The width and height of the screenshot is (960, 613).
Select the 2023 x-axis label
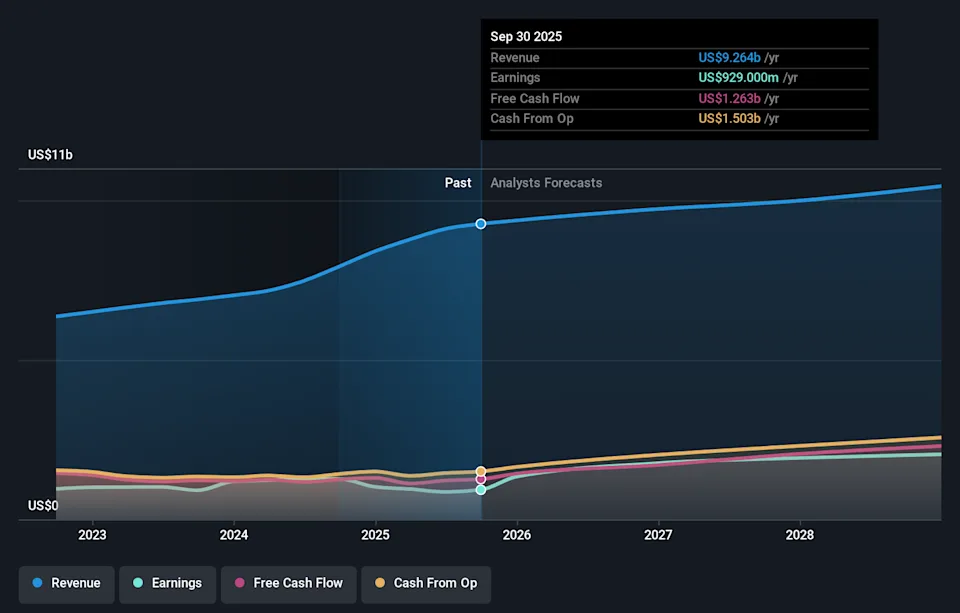pos(92,535)
